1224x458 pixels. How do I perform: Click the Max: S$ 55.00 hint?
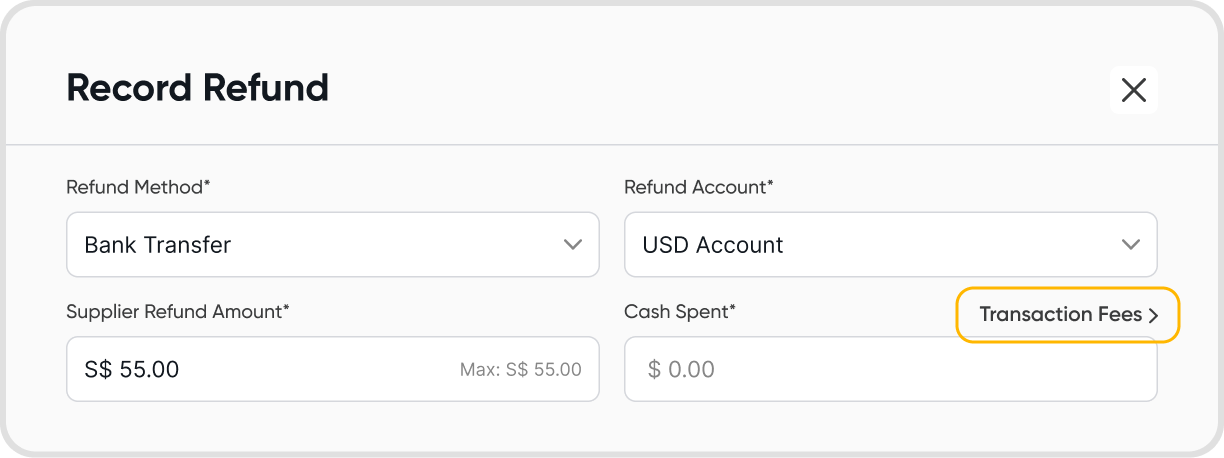[520, 369]
